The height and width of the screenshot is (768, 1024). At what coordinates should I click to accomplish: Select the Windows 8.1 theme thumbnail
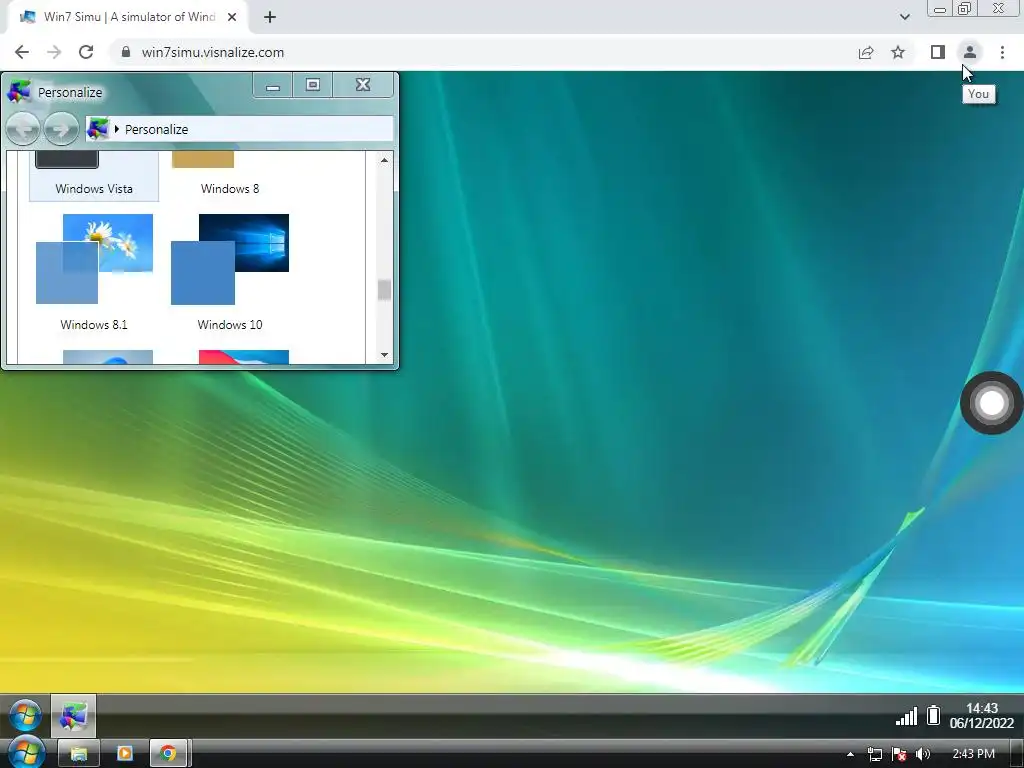coord(94,259)
